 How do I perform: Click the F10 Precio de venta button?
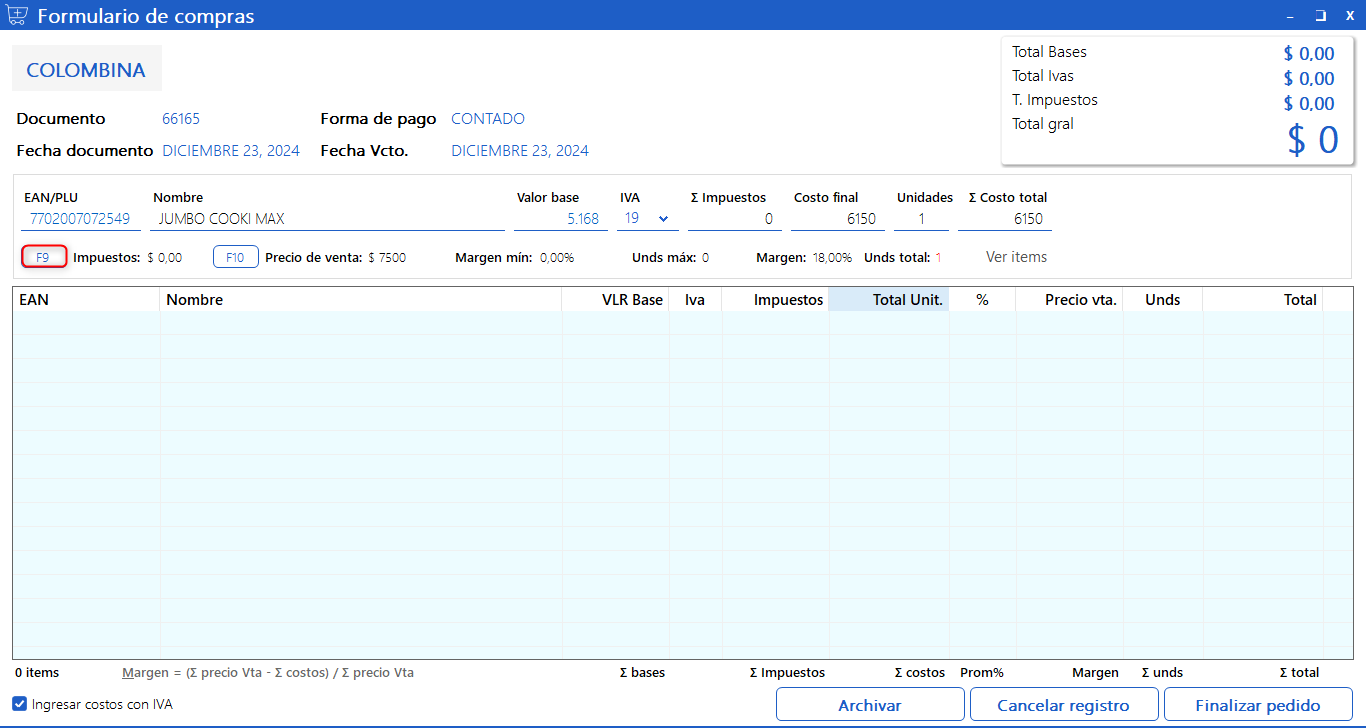point(236,257)
